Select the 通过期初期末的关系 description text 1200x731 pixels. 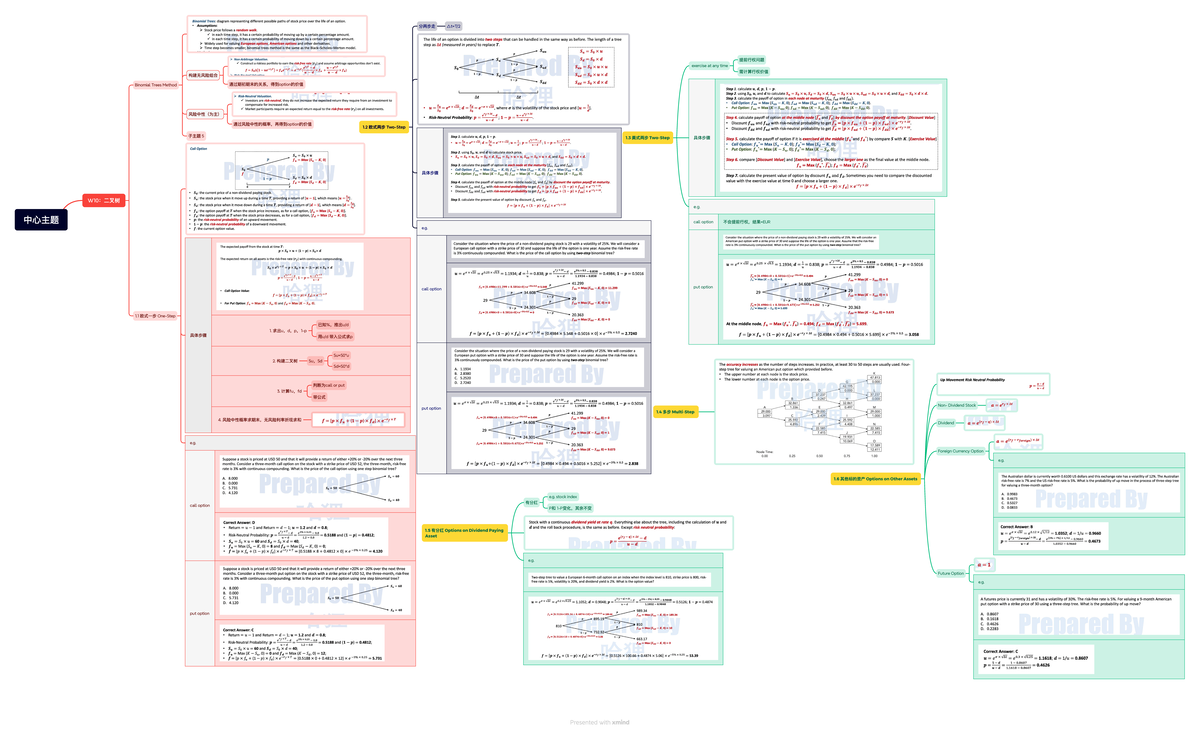click(267, 85)
